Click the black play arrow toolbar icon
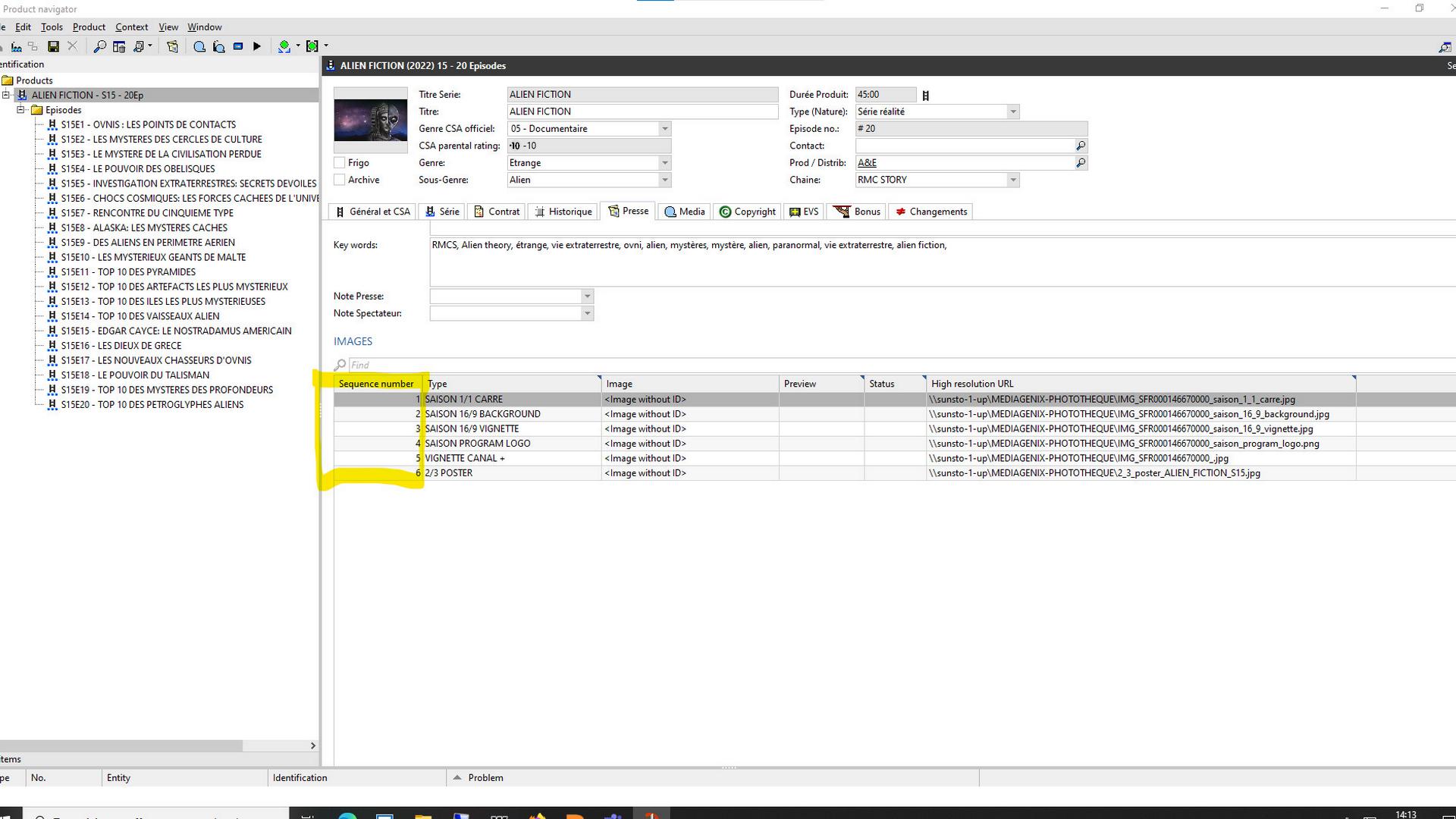The height and width of the screenshot is (819, 1456). (257, 46)
